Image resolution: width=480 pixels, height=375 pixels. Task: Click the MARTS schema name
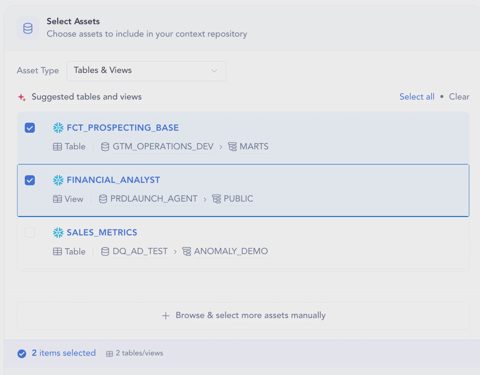[x=254, y=147]
